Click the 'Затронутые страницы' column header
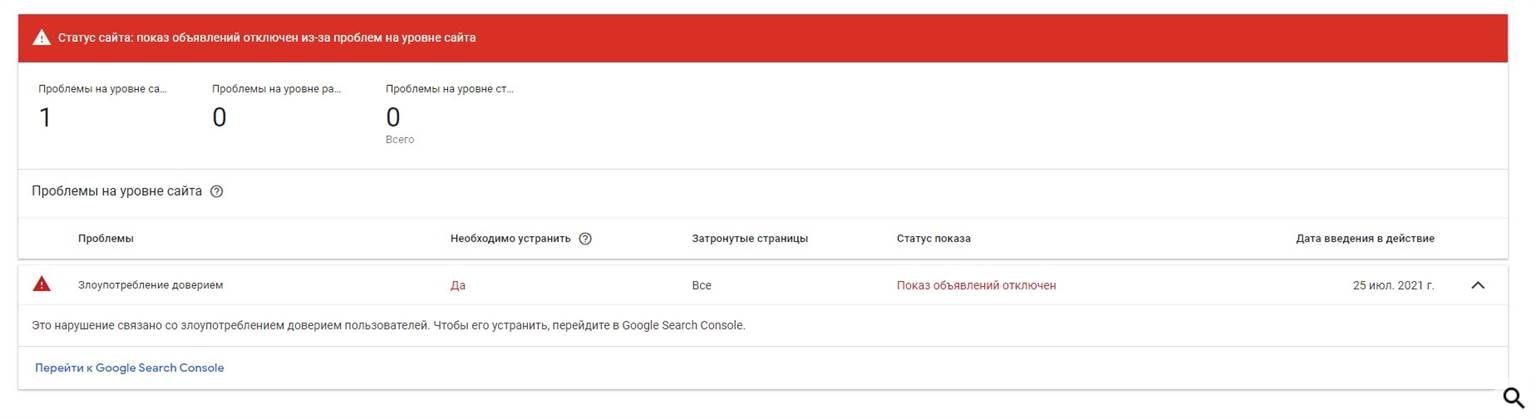The height and width of the screenshot is (419, 1536). [750, 238]
